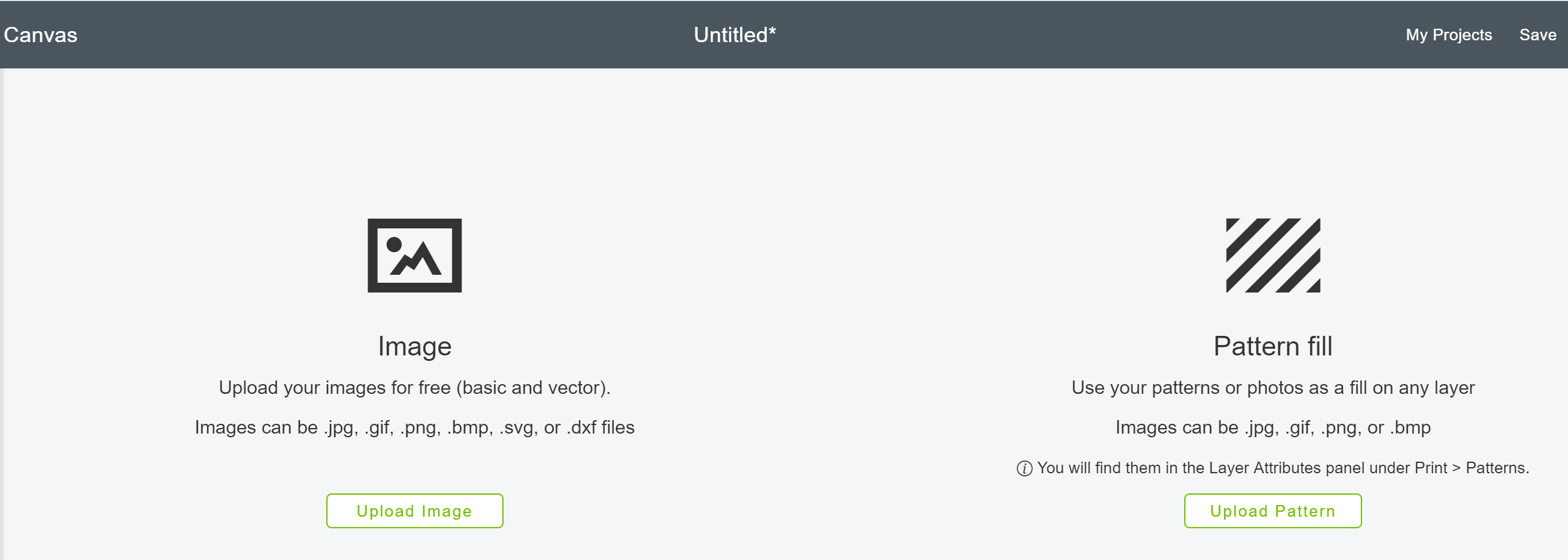Click the asterisk in the Untitled title
Viewport: 1568px width, 560px height.
click(772, 31)
